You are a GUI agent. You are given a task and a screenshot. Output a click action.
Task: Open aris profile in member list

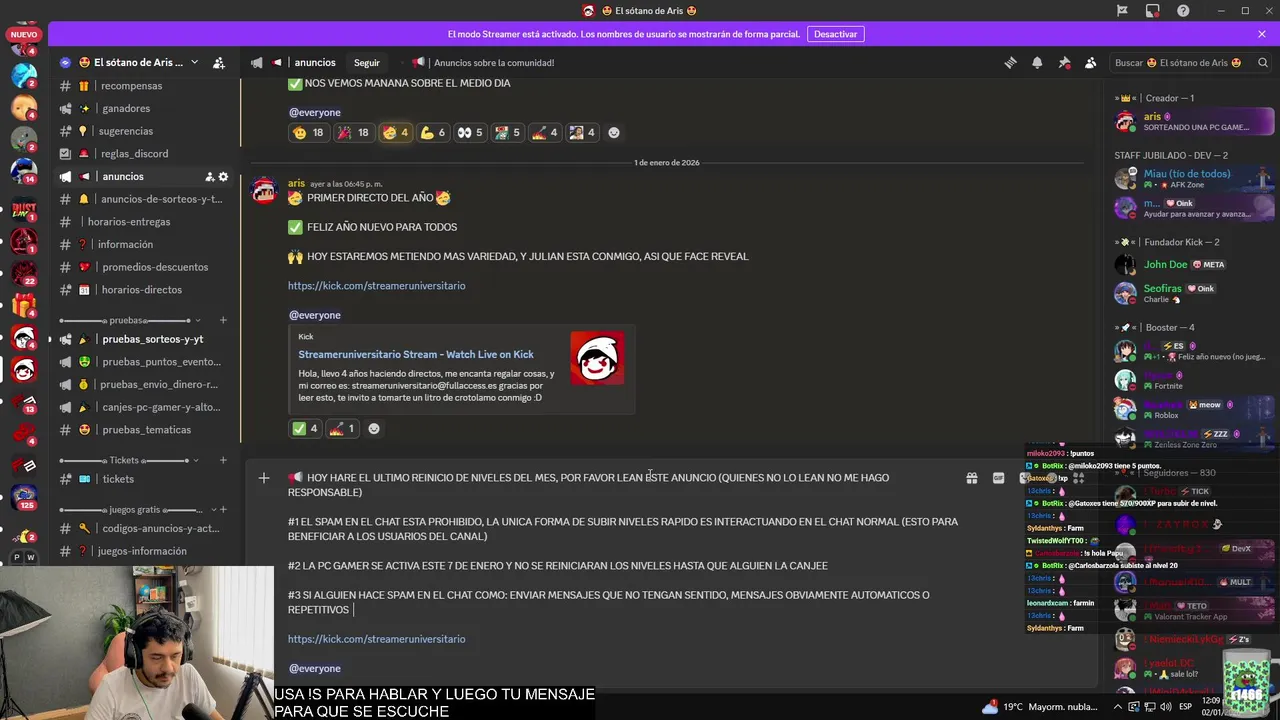[1193, 121]
